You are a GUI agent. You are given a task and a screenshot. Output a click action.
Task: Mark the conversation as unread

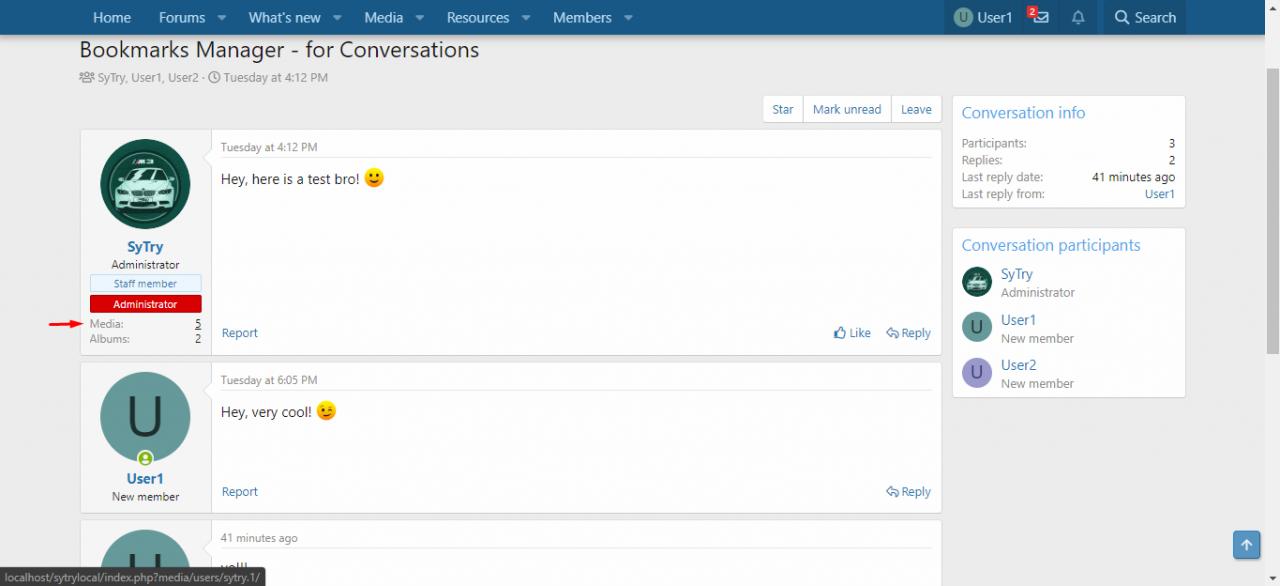click(x=846, y=110)
